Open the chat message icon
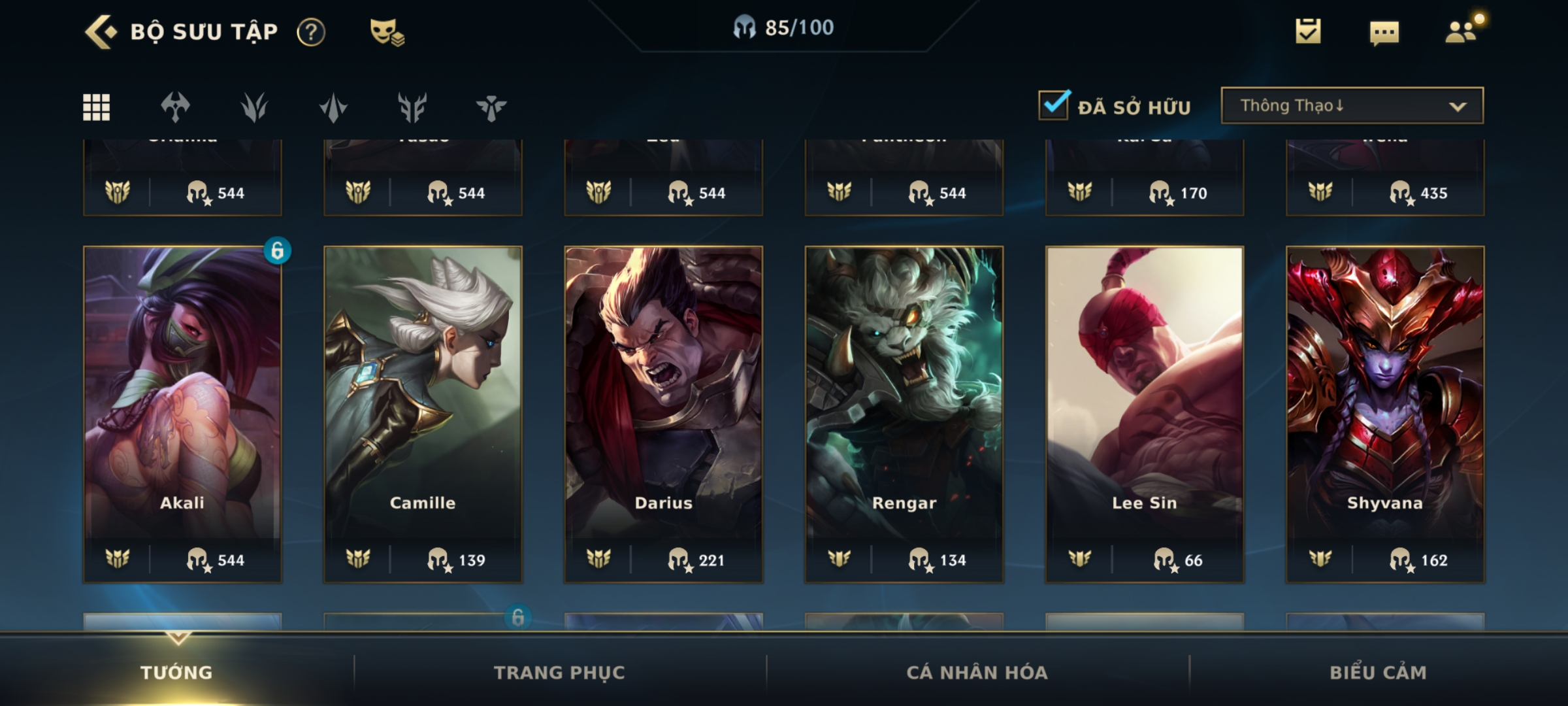Viewport: 1568px width, 706px height. click(1384, 33)
